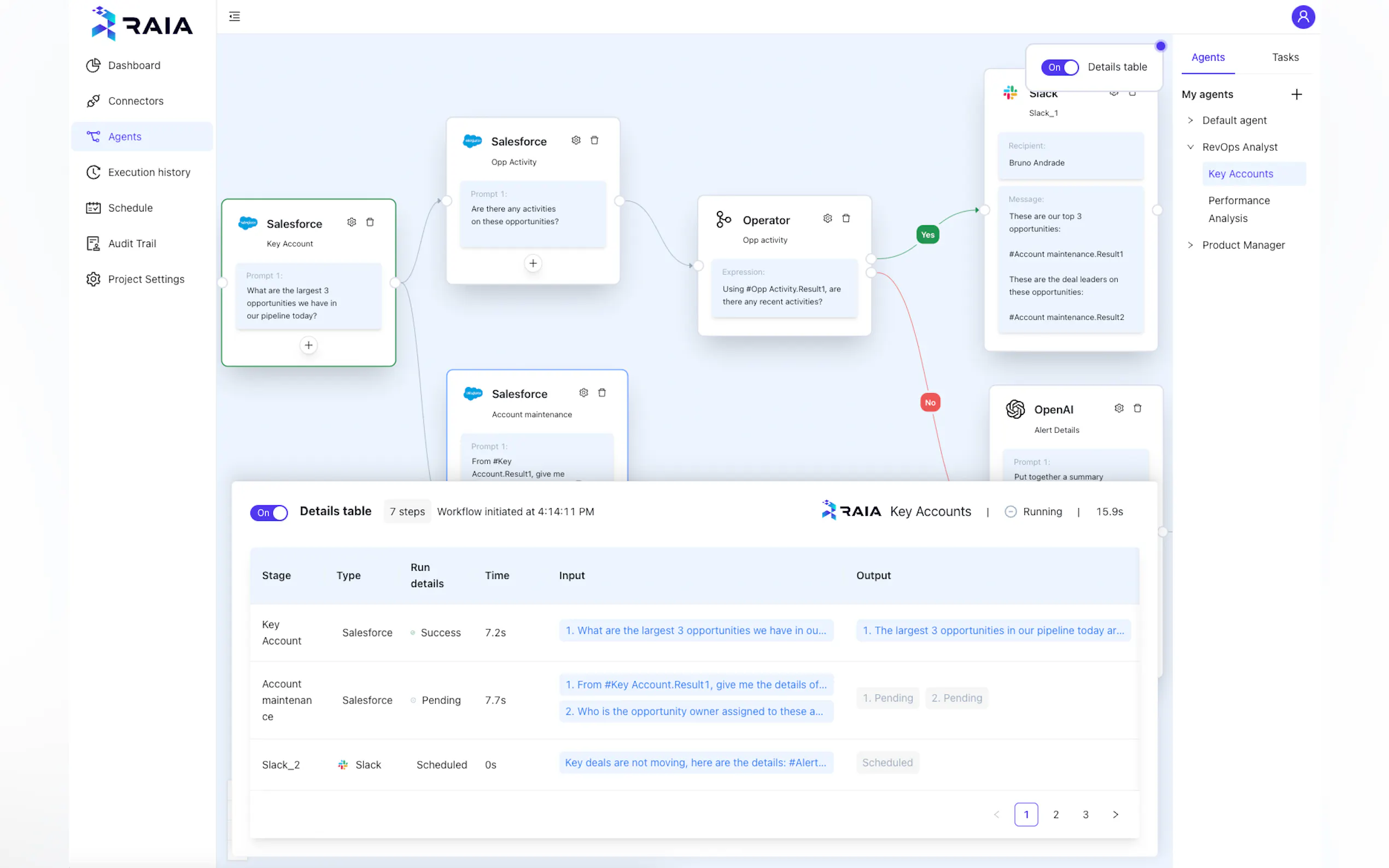The width and height of the screenshot is (1389, 868).
Task: Open settings gear on OpenAI Alert Details node
Action: tap(1118, 408)
